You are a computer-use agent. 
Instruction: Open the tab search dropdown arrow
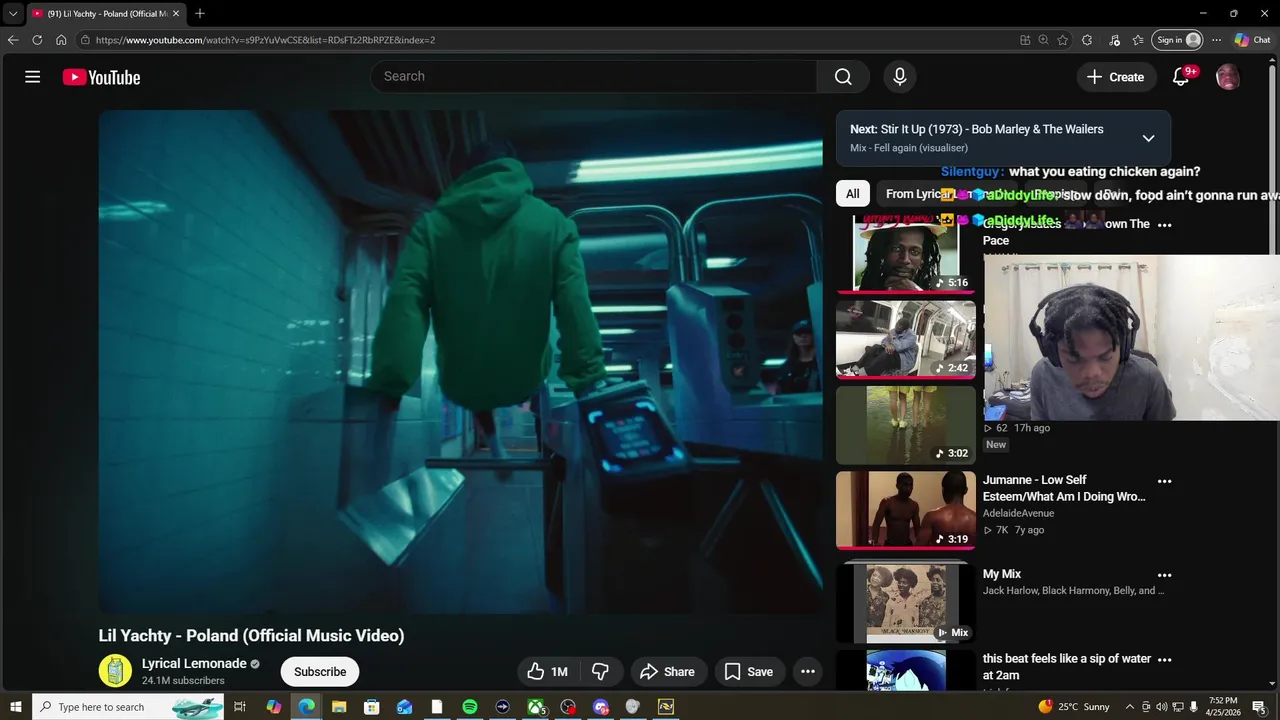pos(13,13)
